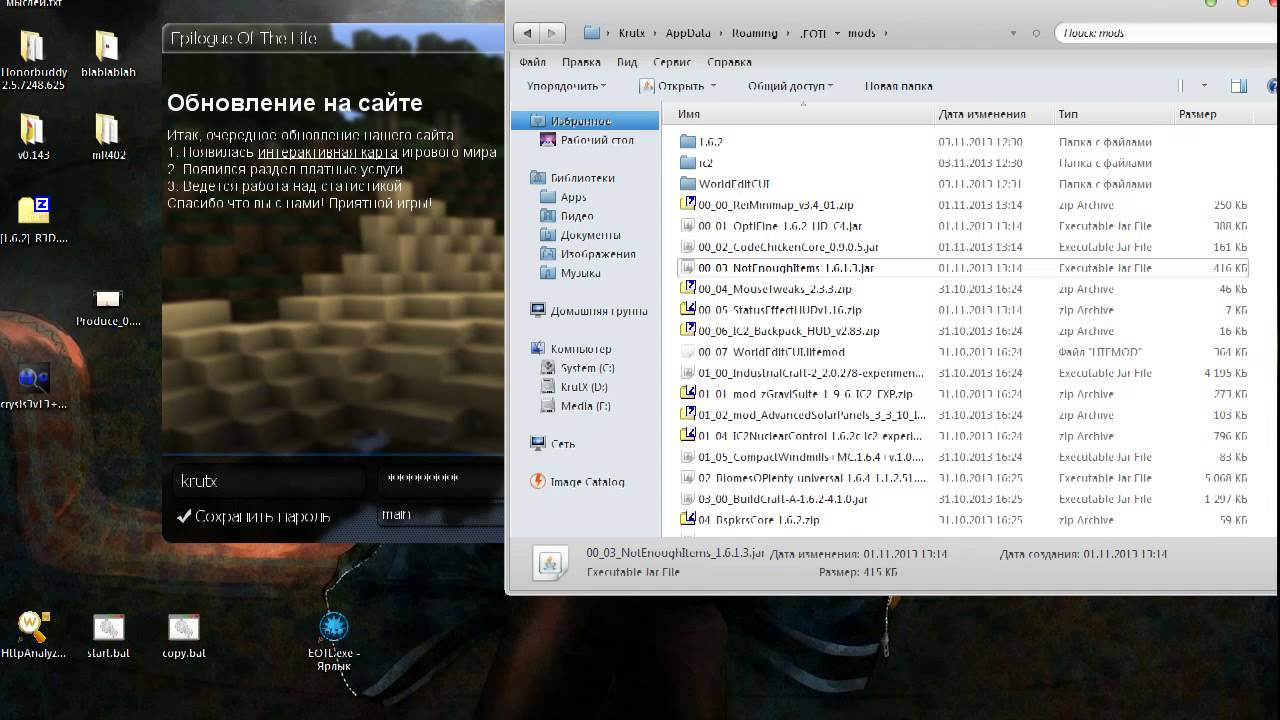Image resolution: width=1280 pixels, height=720 pixels.
Task: Select the start.bat desktop file icon
Action: (108, 627)
